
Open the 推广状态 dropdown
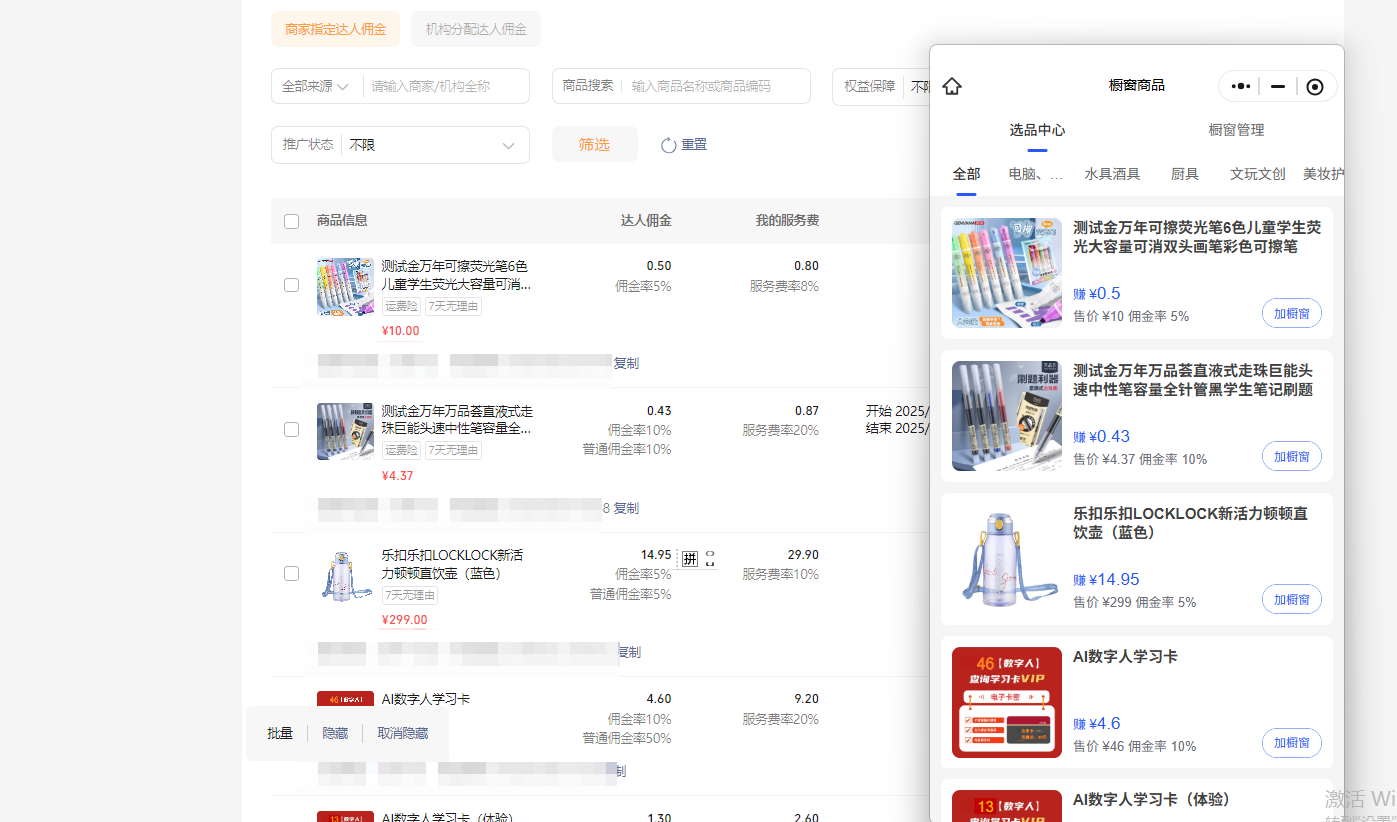pyautogui.click(x=432, y=145)
